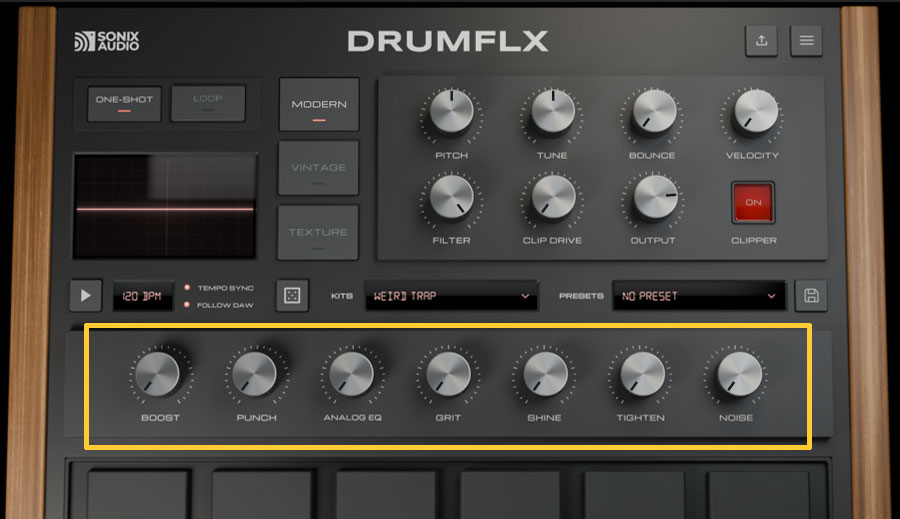Enable Tempo Sync option
This screenshot has width=900, height=519.
click(x=219, y=288)
